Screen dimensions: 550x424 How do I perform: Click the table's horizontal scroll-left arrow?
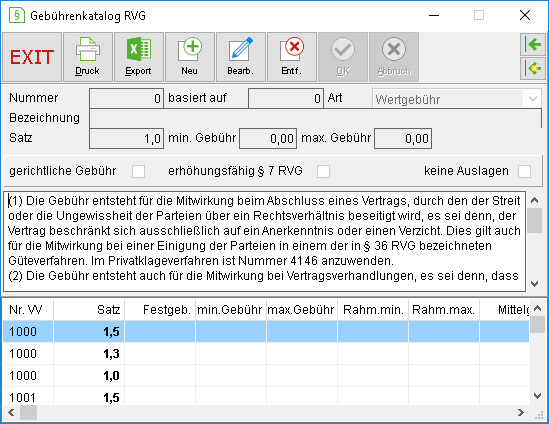[x=11, y=412]
